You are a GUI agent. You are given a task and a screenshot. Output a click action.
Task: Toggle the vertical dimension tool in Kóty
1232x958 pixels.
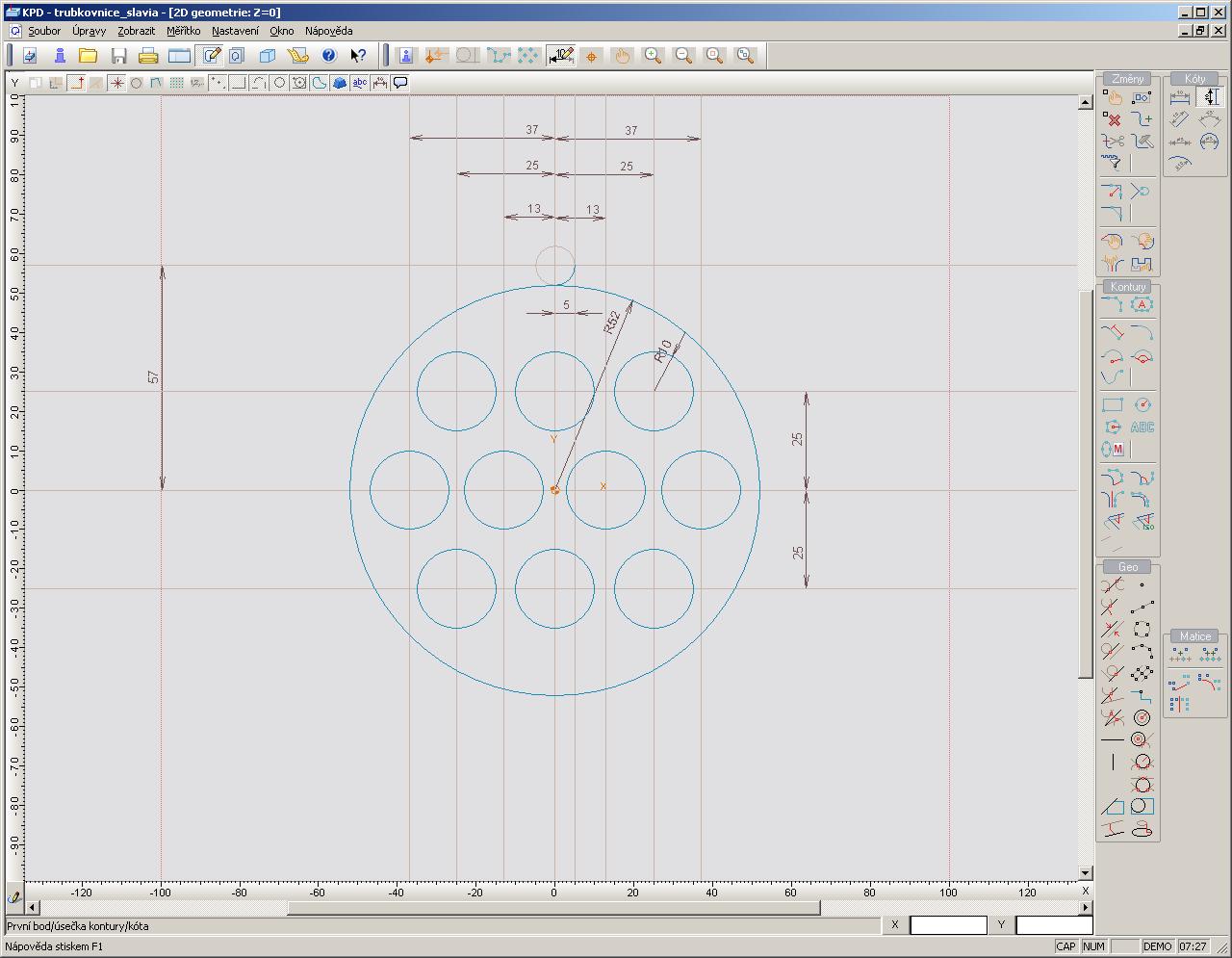pyautogui.click(x=1210, y=97)
